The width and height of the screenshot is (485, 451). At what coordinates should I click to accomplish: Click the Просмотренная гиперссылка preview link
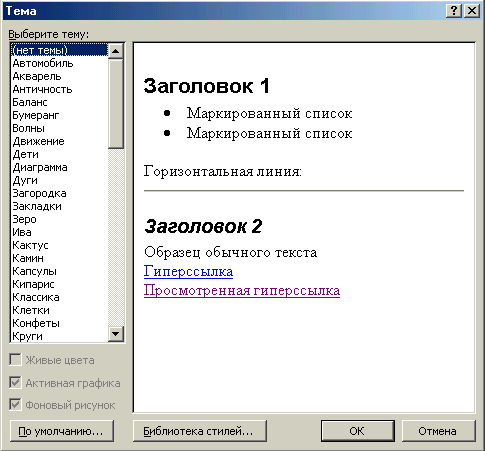242,291
